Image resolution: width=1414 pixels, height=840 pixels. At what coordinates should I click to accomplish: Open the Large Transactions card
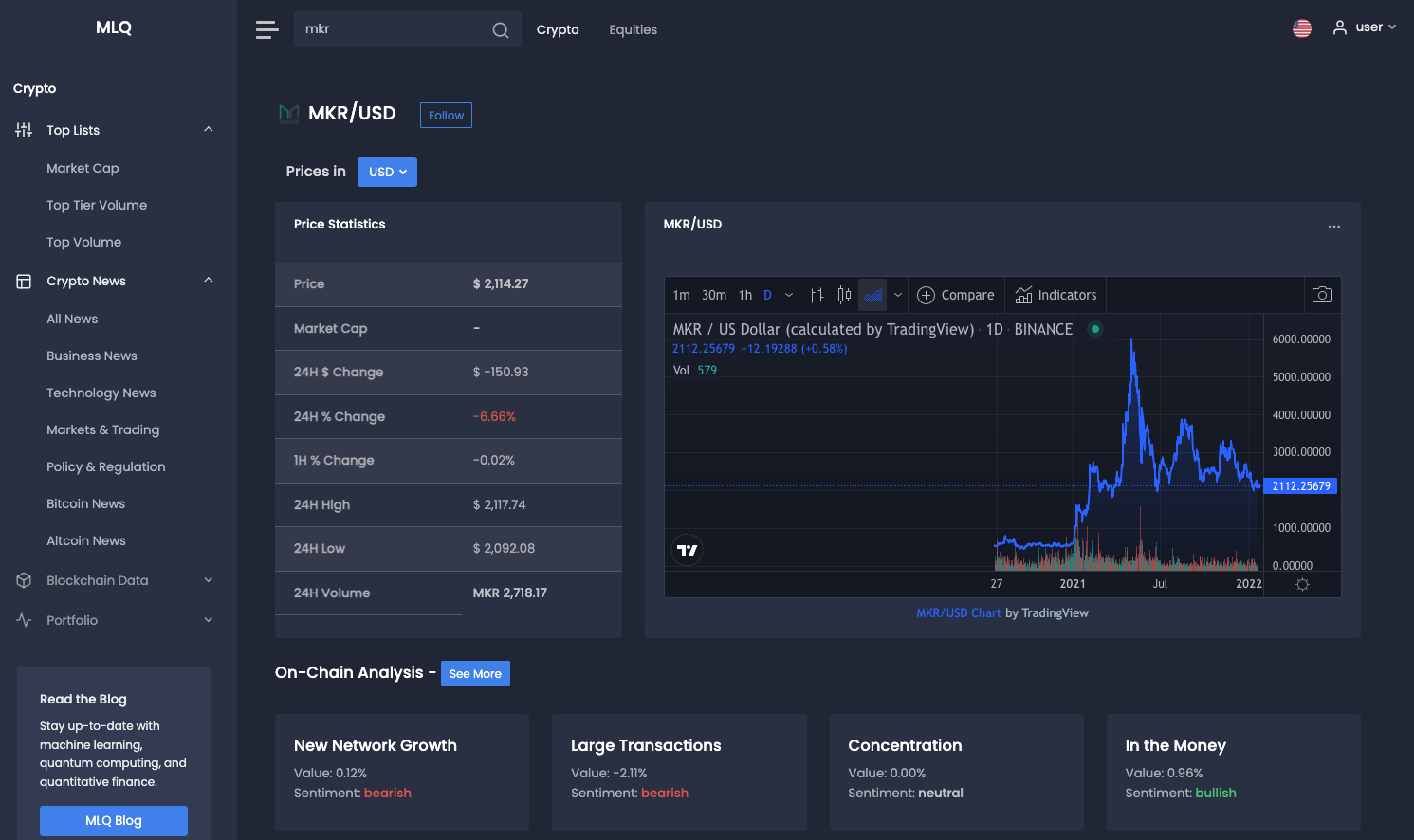[x=679, y=772]
